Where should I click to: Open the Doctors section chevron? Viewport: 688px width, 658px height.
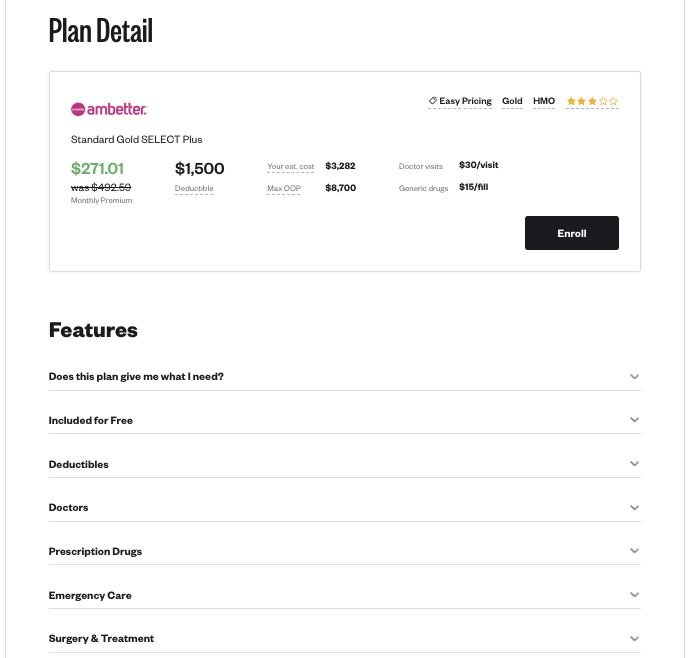(634, 508)
